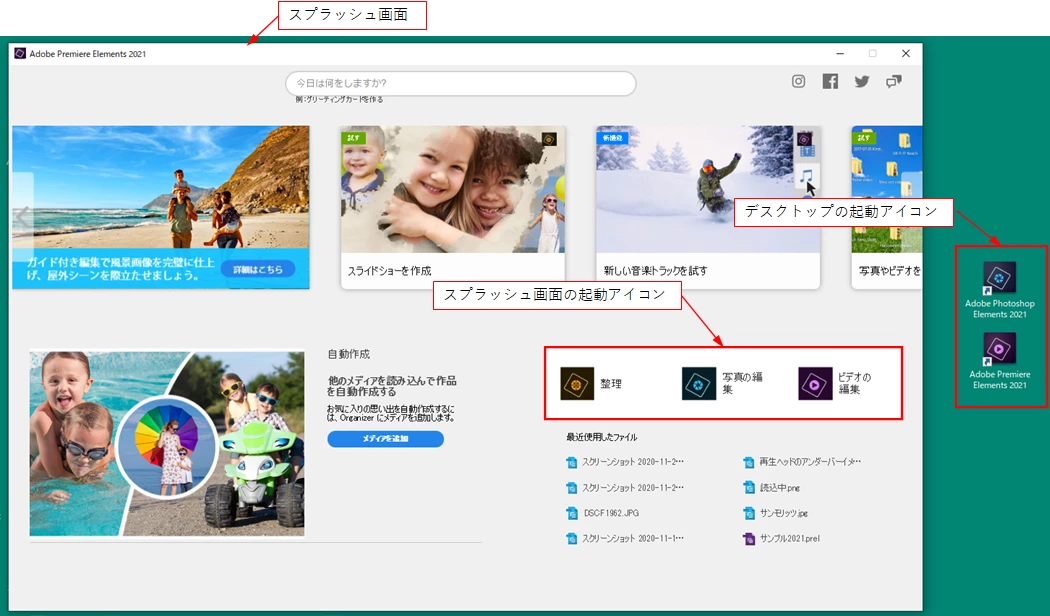
Task: Open the feedback chat bubbles icon
Action: 894,82
